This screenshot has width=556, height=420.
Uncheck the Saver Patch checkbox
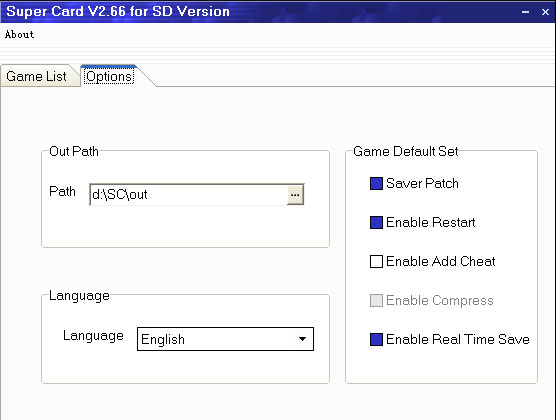tap(376, 184)
